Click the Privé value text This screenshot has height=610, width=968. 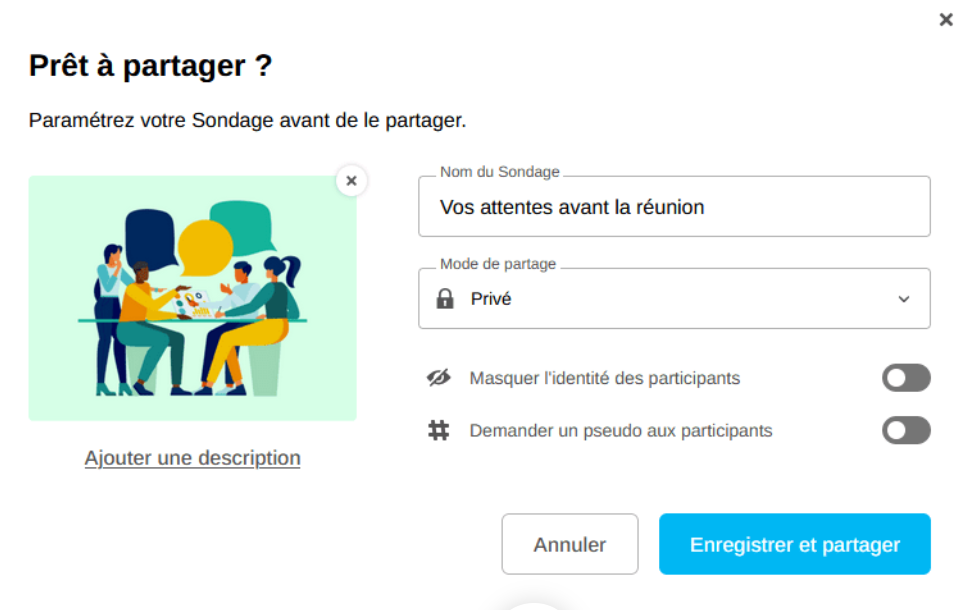[x=491, y=298]
